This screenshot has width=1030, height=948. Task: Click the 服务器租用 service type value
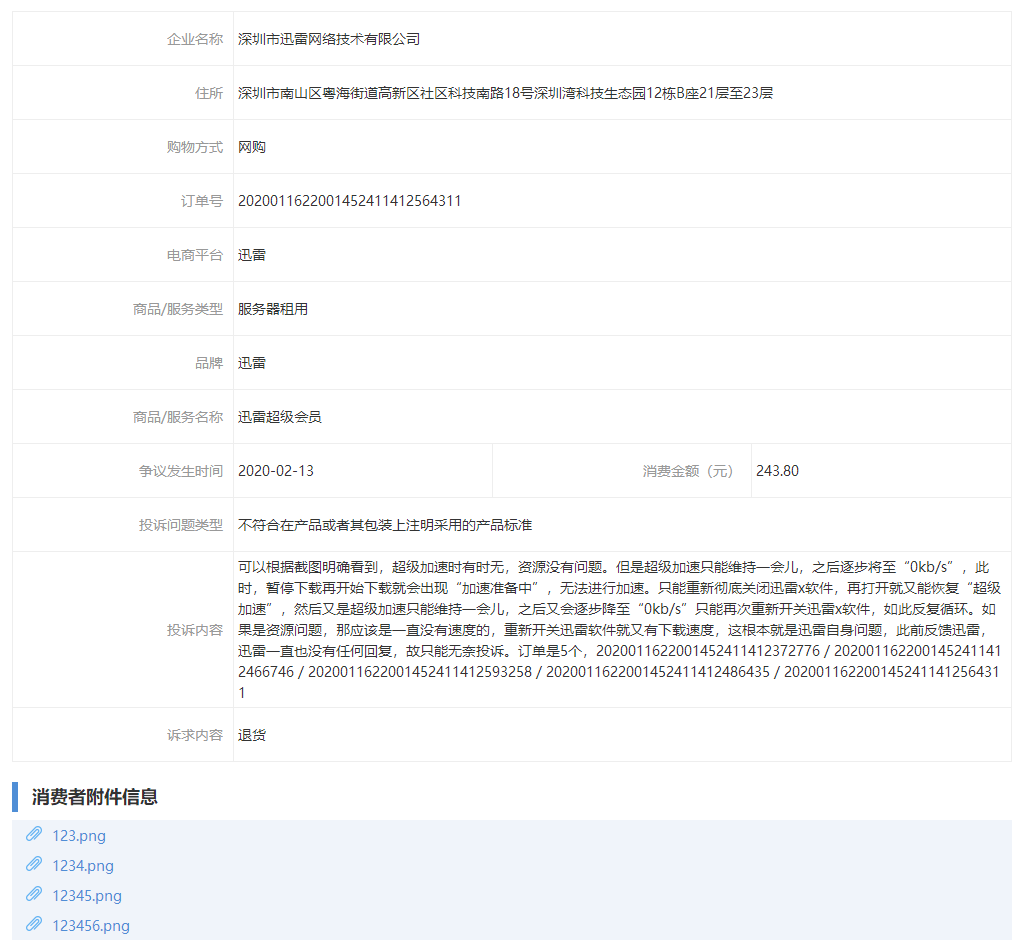pos(271,308)
